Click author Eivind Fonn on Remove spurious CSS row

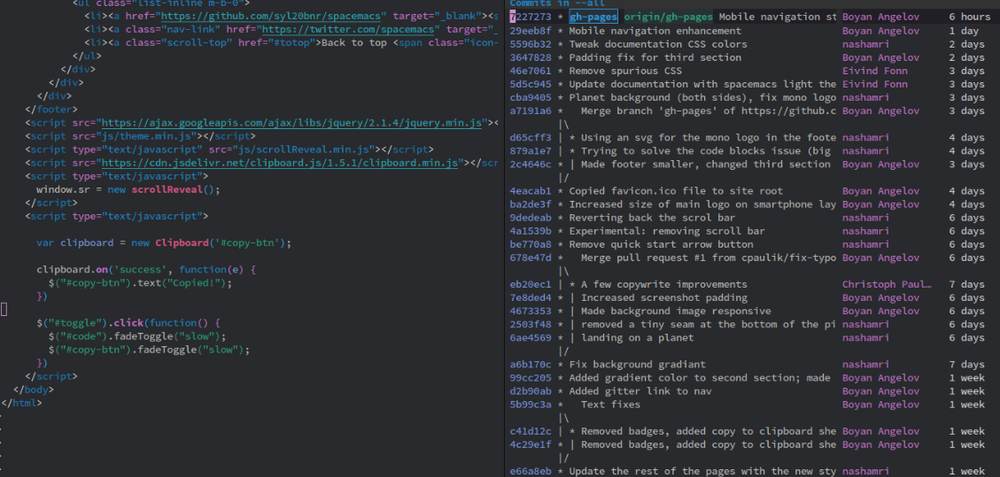875,71
